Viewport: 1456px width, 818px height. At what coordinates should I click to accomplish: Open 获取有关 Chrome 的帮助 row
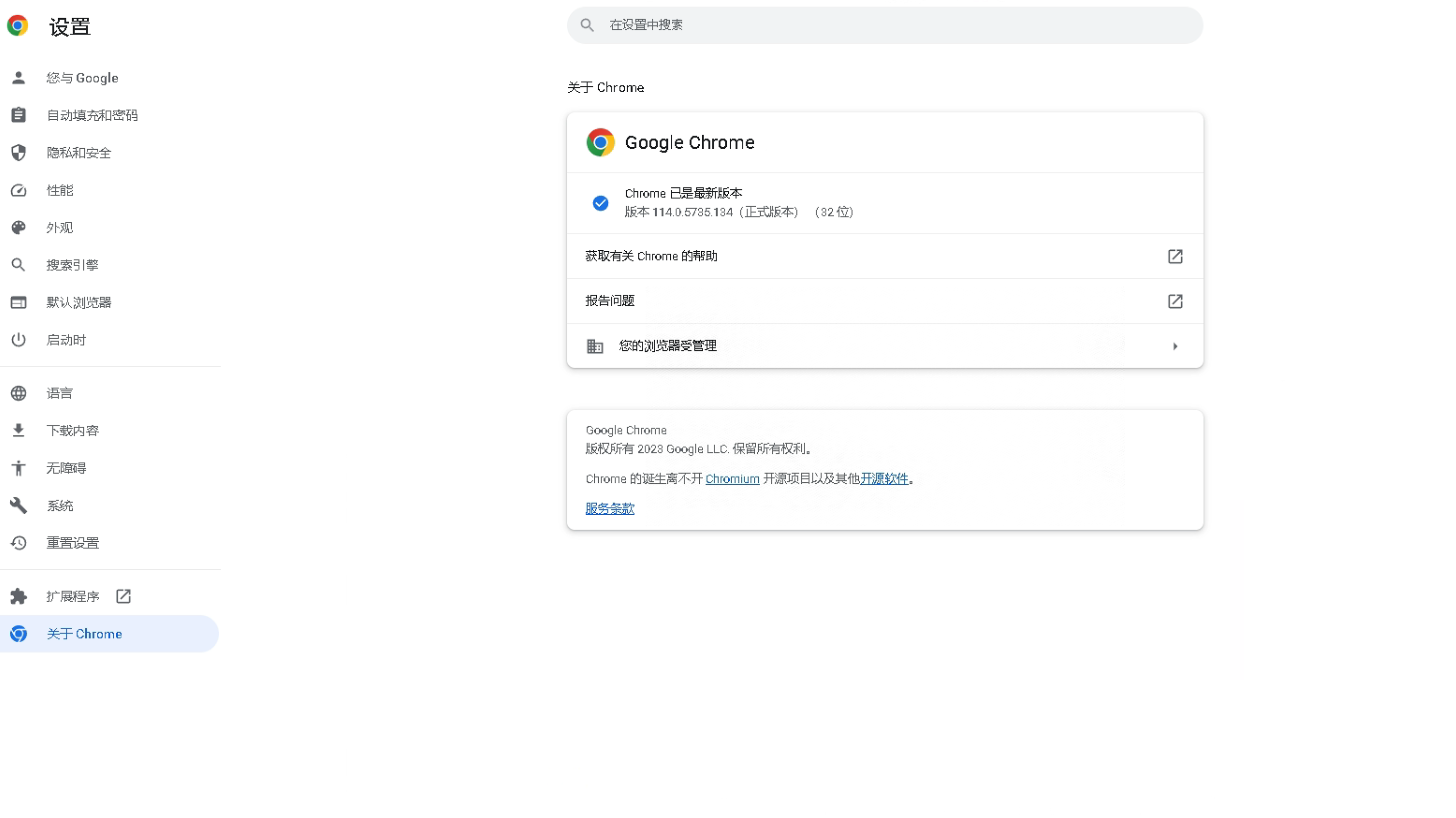coord(885,256)
